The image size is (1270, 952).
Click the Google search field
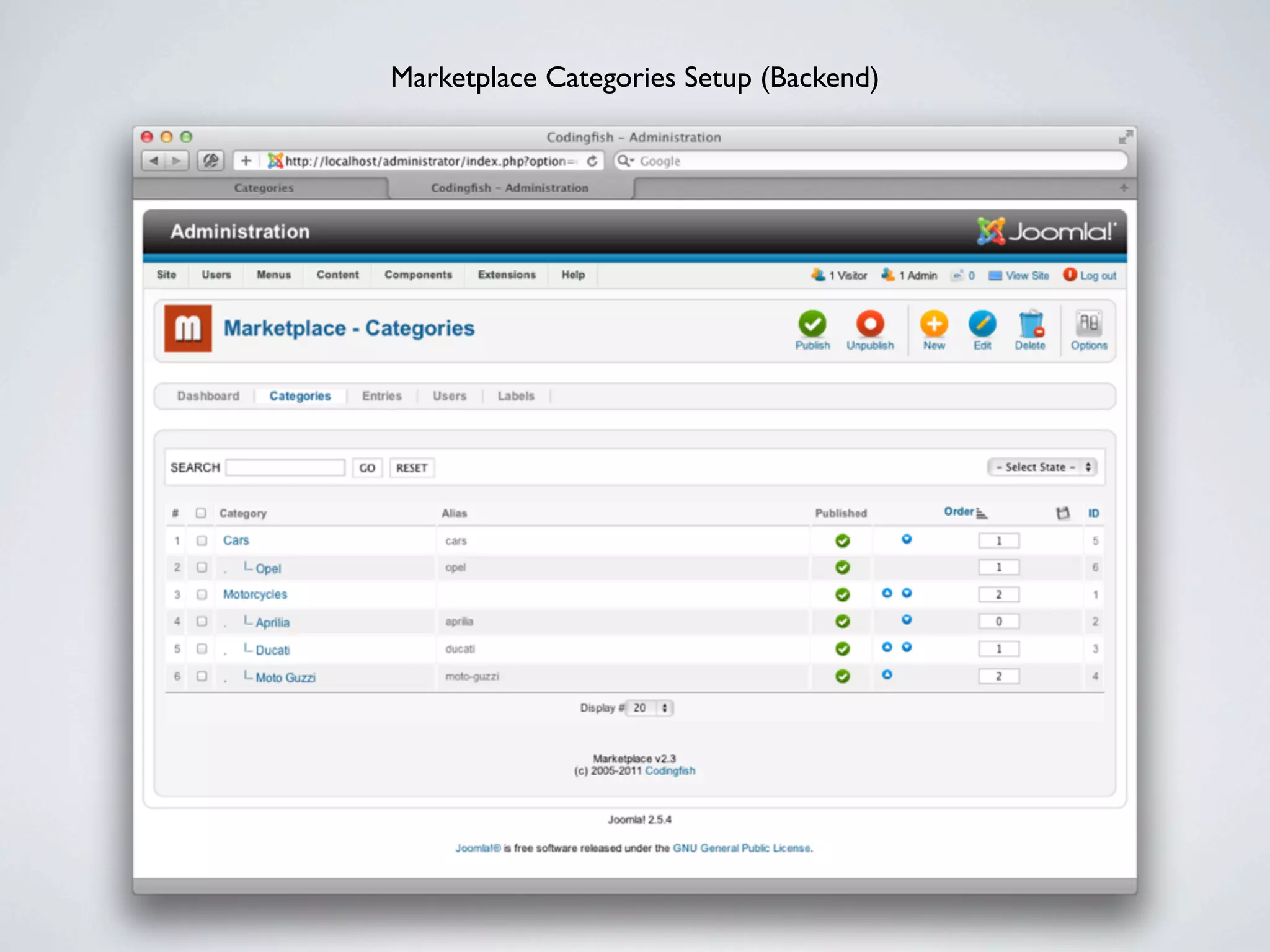click(x=870, y=161)
